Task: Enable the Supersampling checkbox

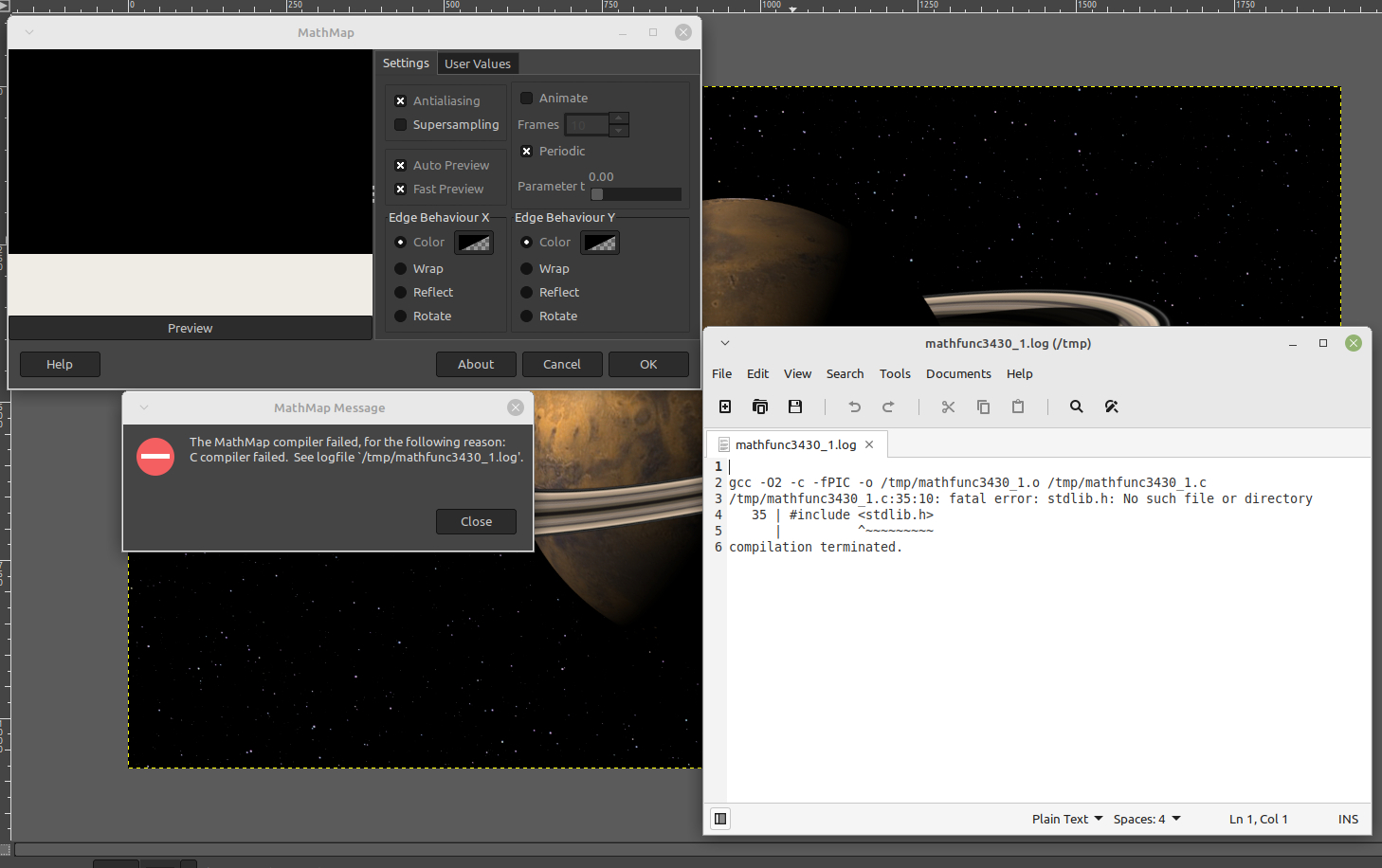Action: pos(400,125)
